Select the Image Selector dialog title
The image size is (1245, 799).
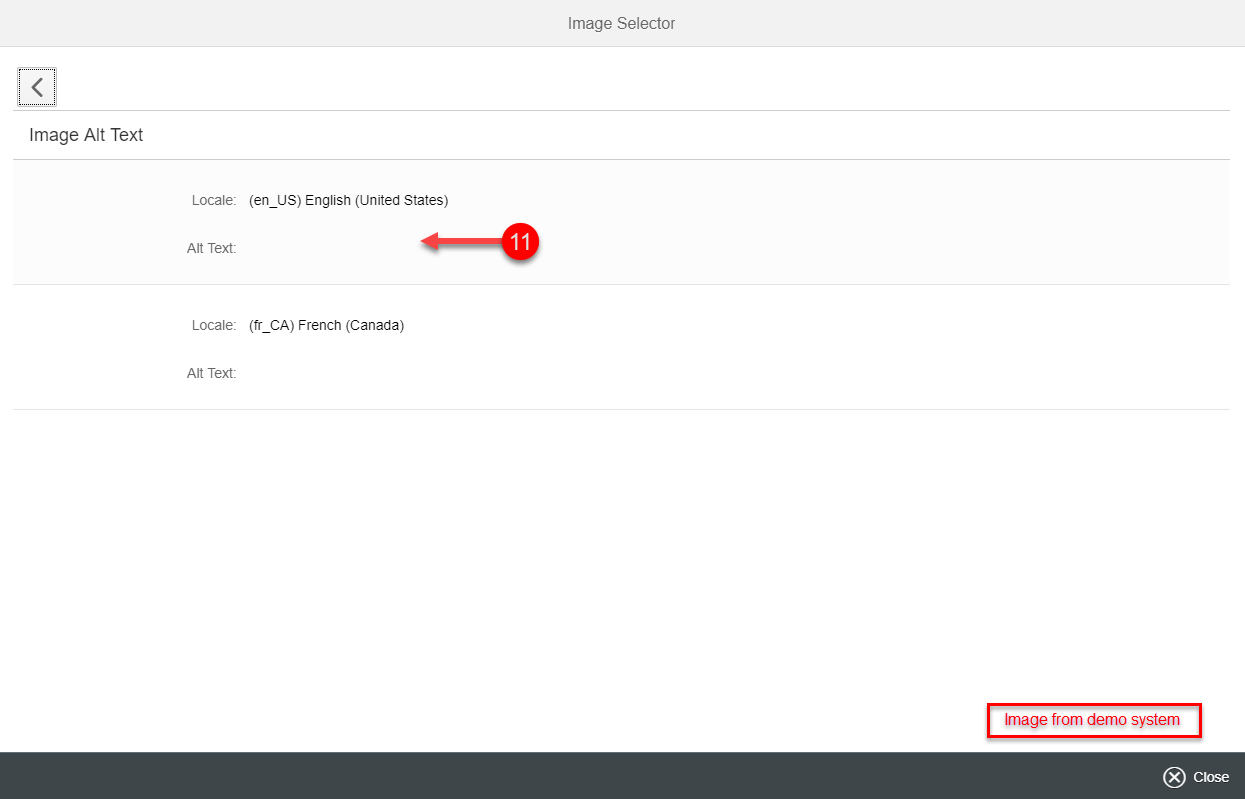[x=621, y=23]
